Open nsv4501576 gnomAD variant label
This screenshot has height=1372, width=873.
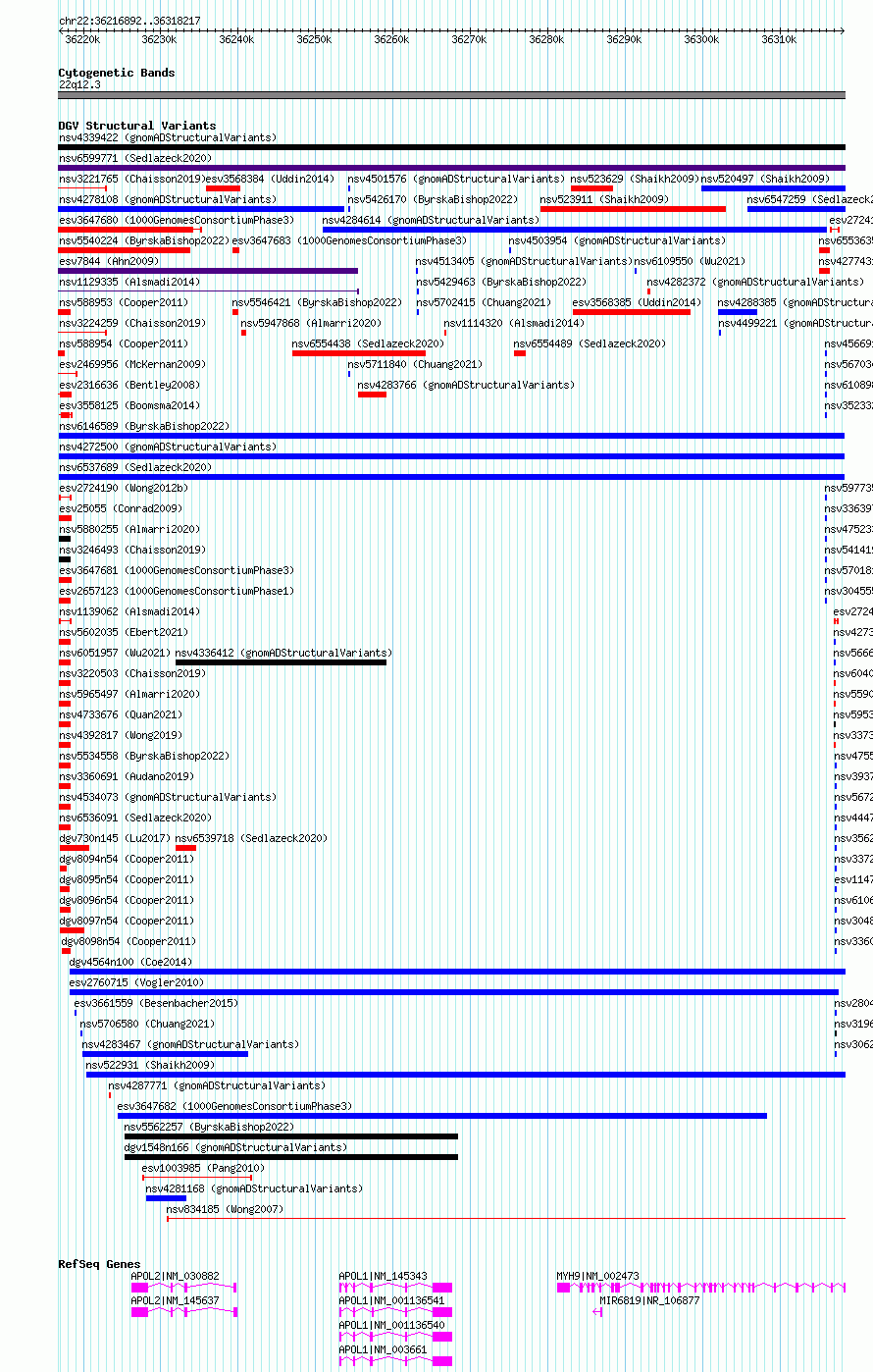(x=456, y=179)
